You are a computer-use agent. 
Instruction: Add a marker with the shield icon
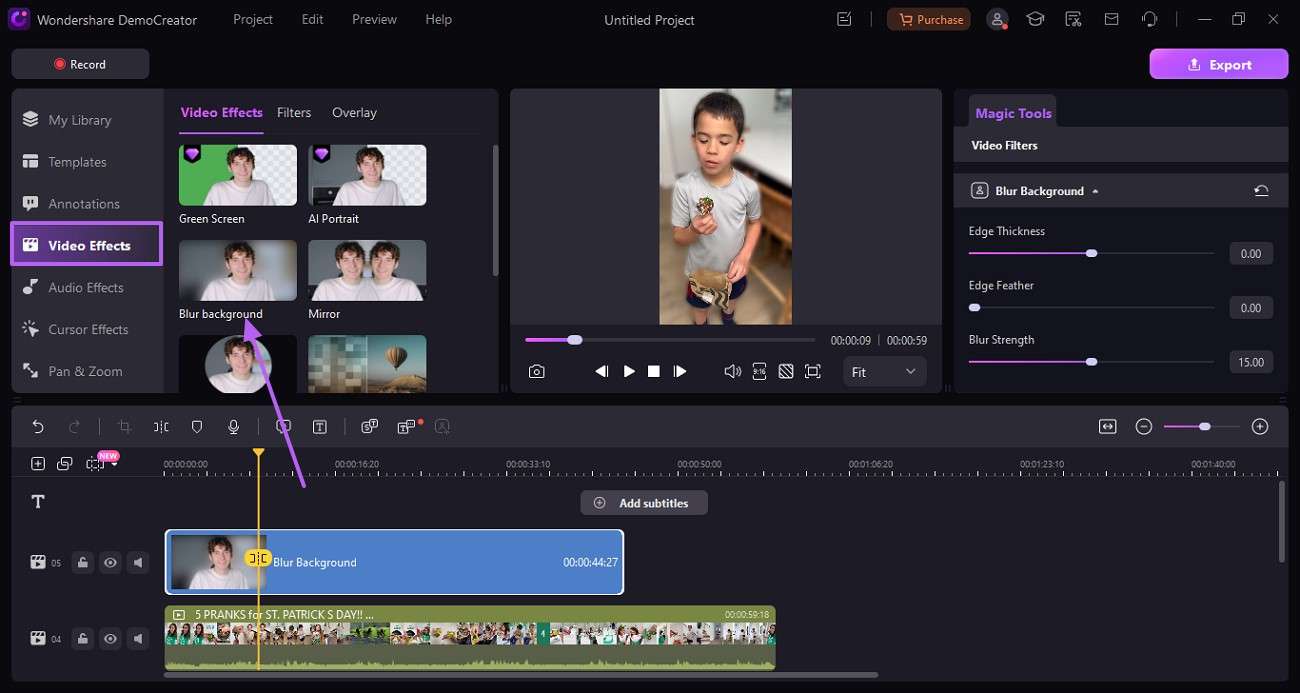pos(197,427)
